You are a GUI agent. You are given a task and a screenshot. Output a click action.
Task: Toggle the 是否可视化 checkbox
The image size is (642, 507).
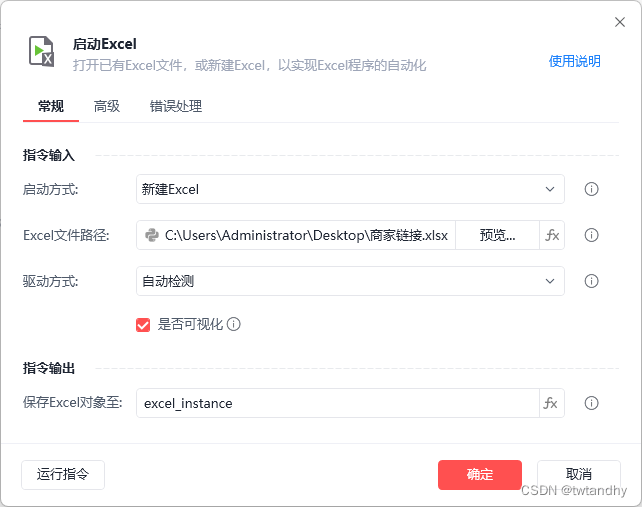(x=143, y=325)
